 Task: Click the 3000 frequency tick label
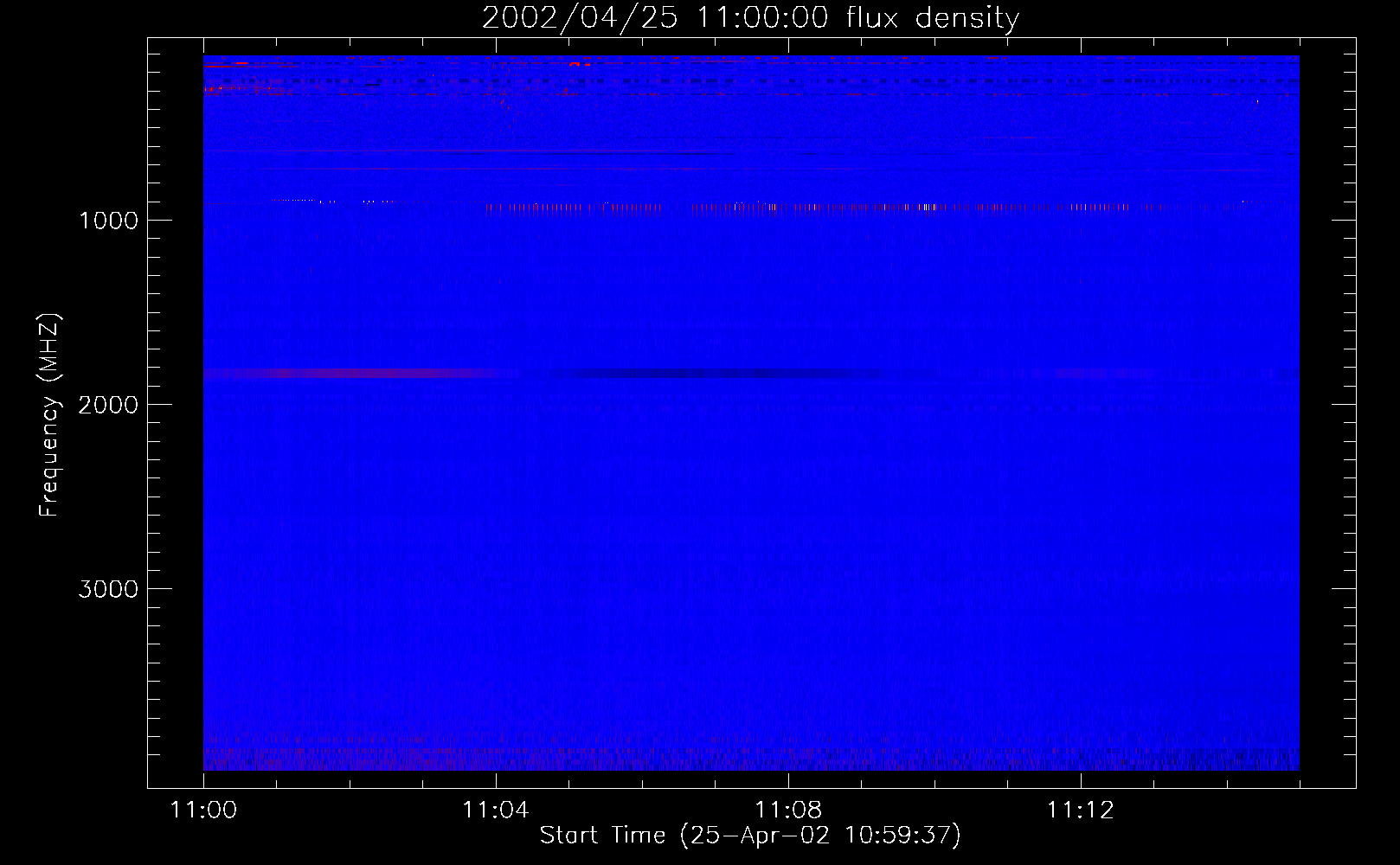click(108, 589)
